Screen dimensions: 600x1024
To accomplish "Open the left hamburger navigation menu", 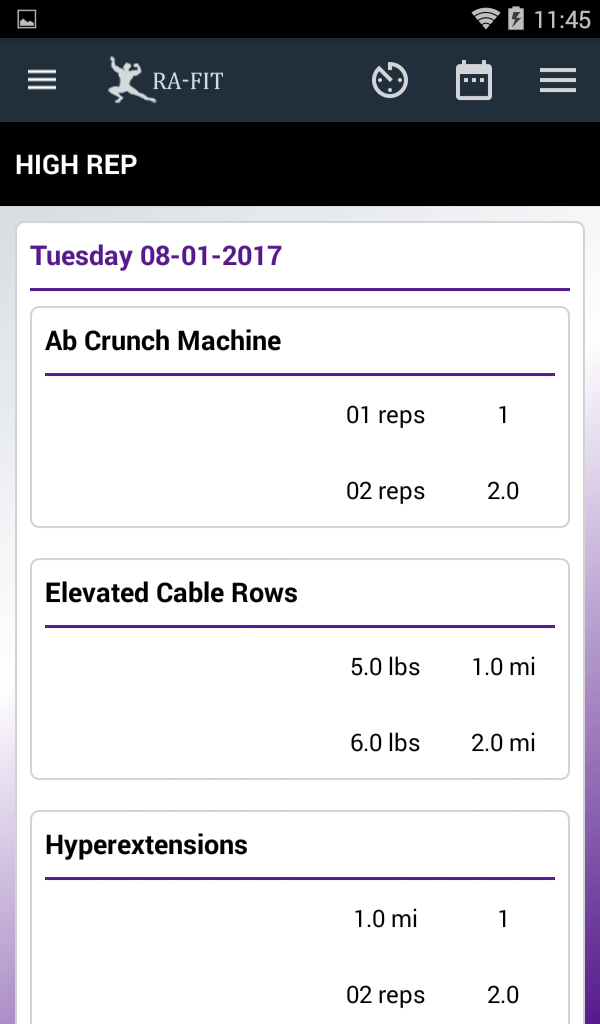I will [42, 81].
